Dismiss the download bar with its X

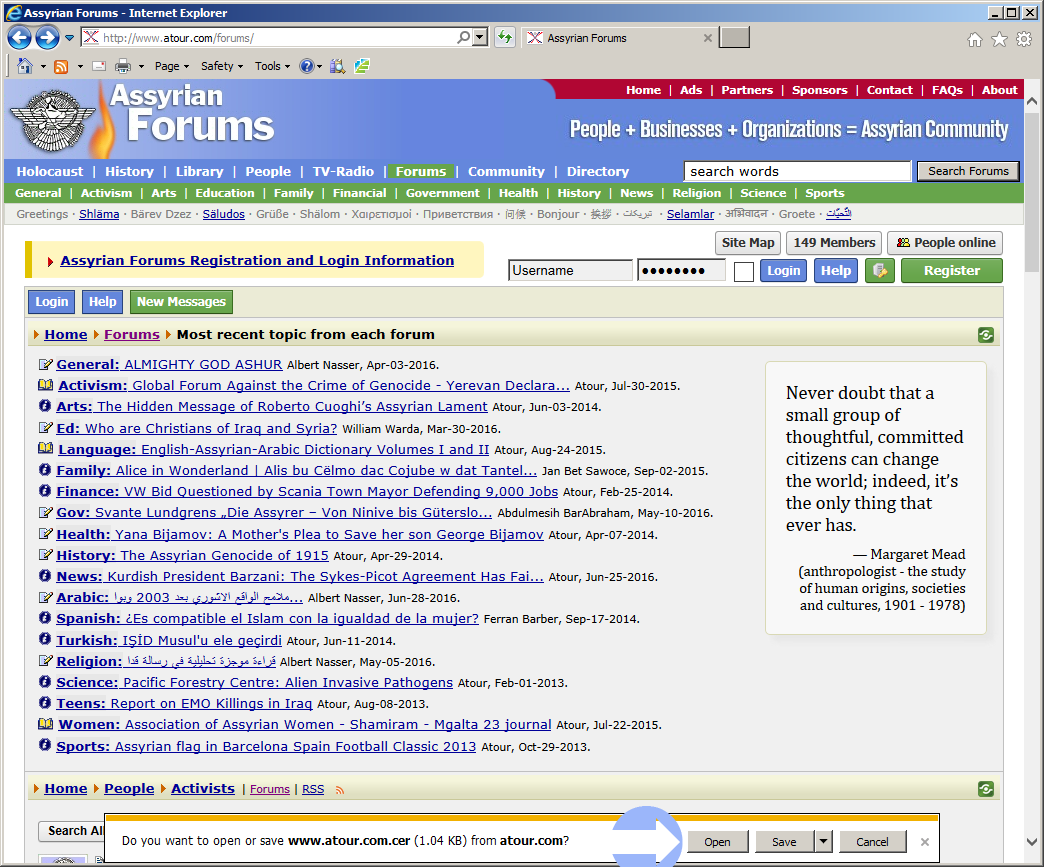pos(925,842)
